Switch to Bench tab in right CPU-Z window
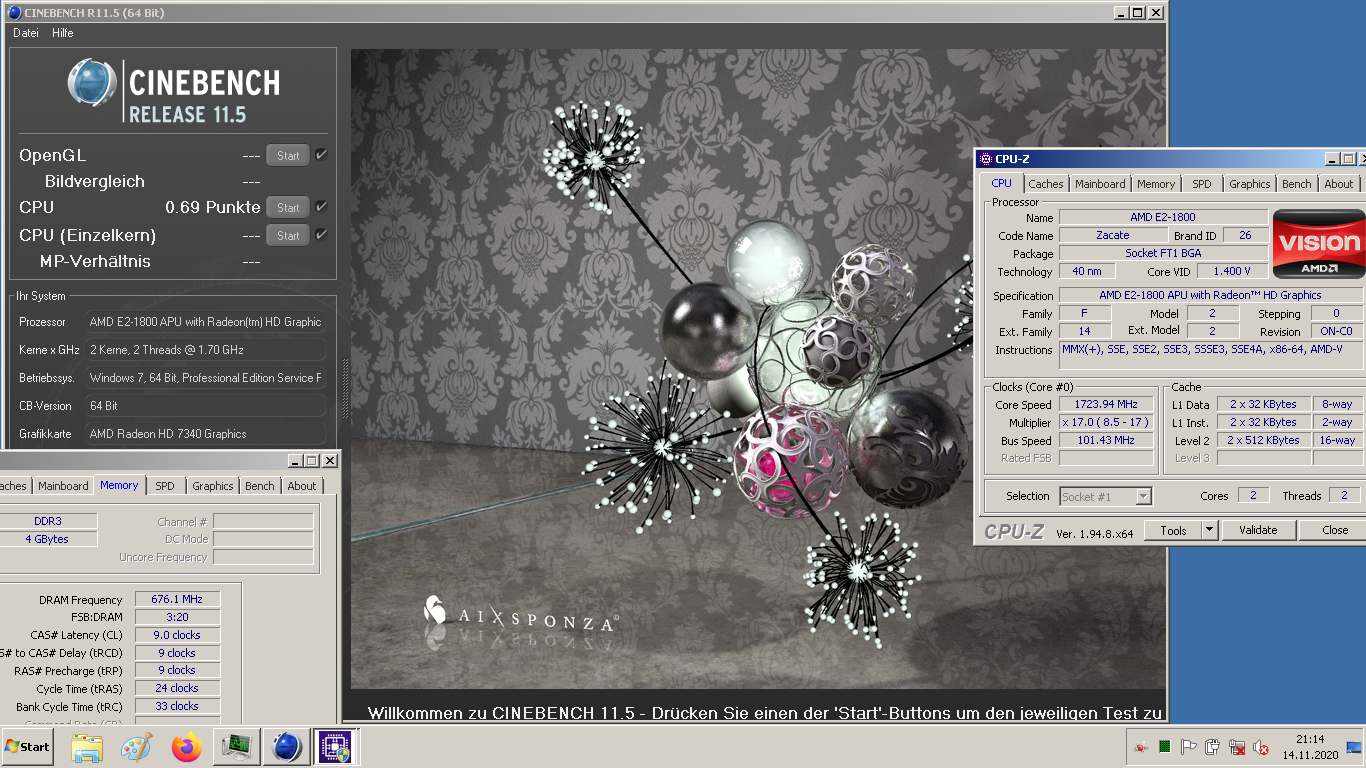This screenshot has width=1366, height=768. [x=1297, y=184]
